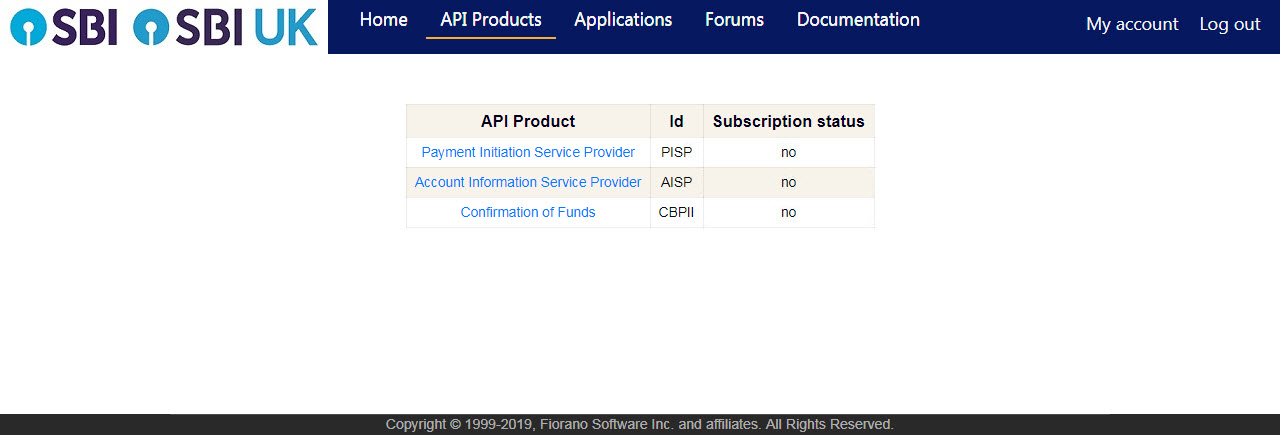Click the API Product column header

pyautogui.click(x=528, y=121)
